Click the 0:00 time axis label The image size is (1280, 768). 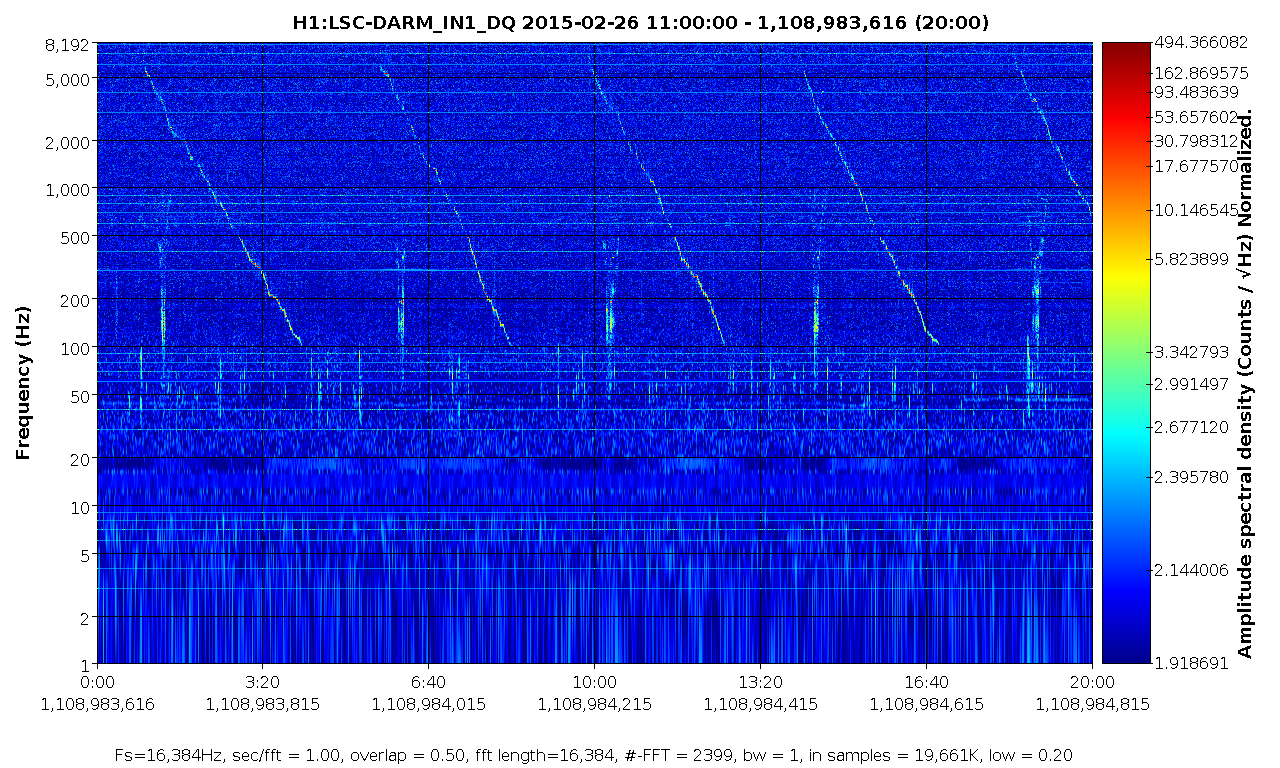(97, 683)
